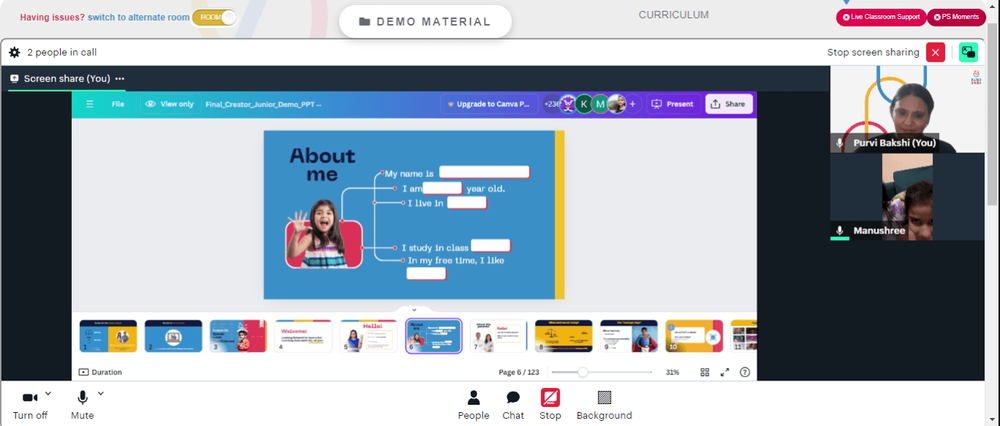
Task: Open the Canva hamburger menu
Action: pos(90,104)
